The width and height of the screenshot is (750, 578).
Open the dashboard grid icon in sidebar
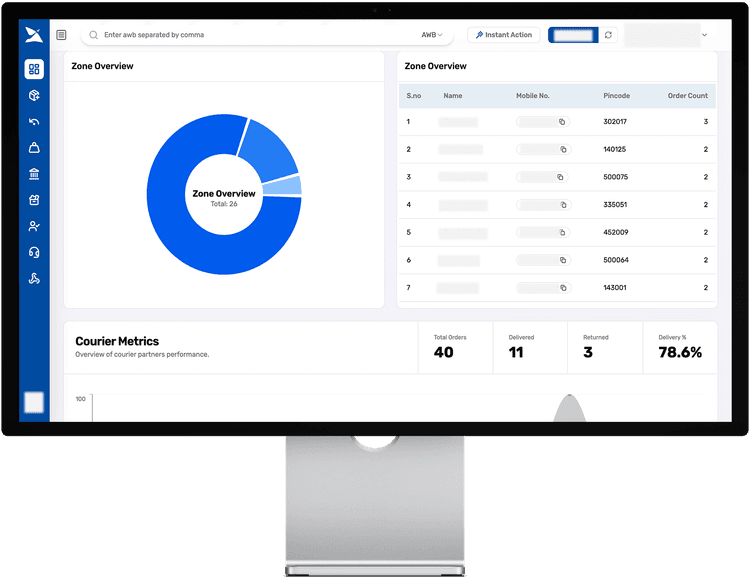[x=34, y=69]
